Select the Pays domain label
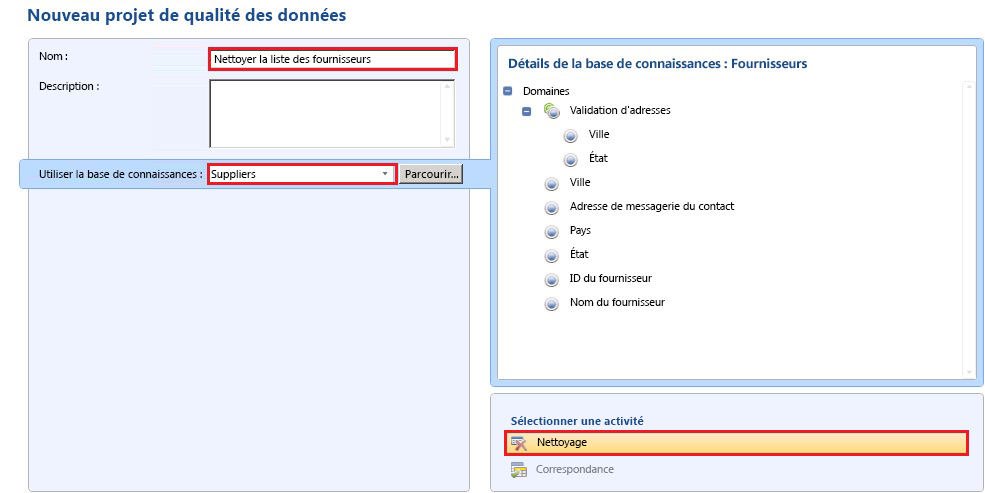The image size is (985, 493). click(x=580, y=230)
